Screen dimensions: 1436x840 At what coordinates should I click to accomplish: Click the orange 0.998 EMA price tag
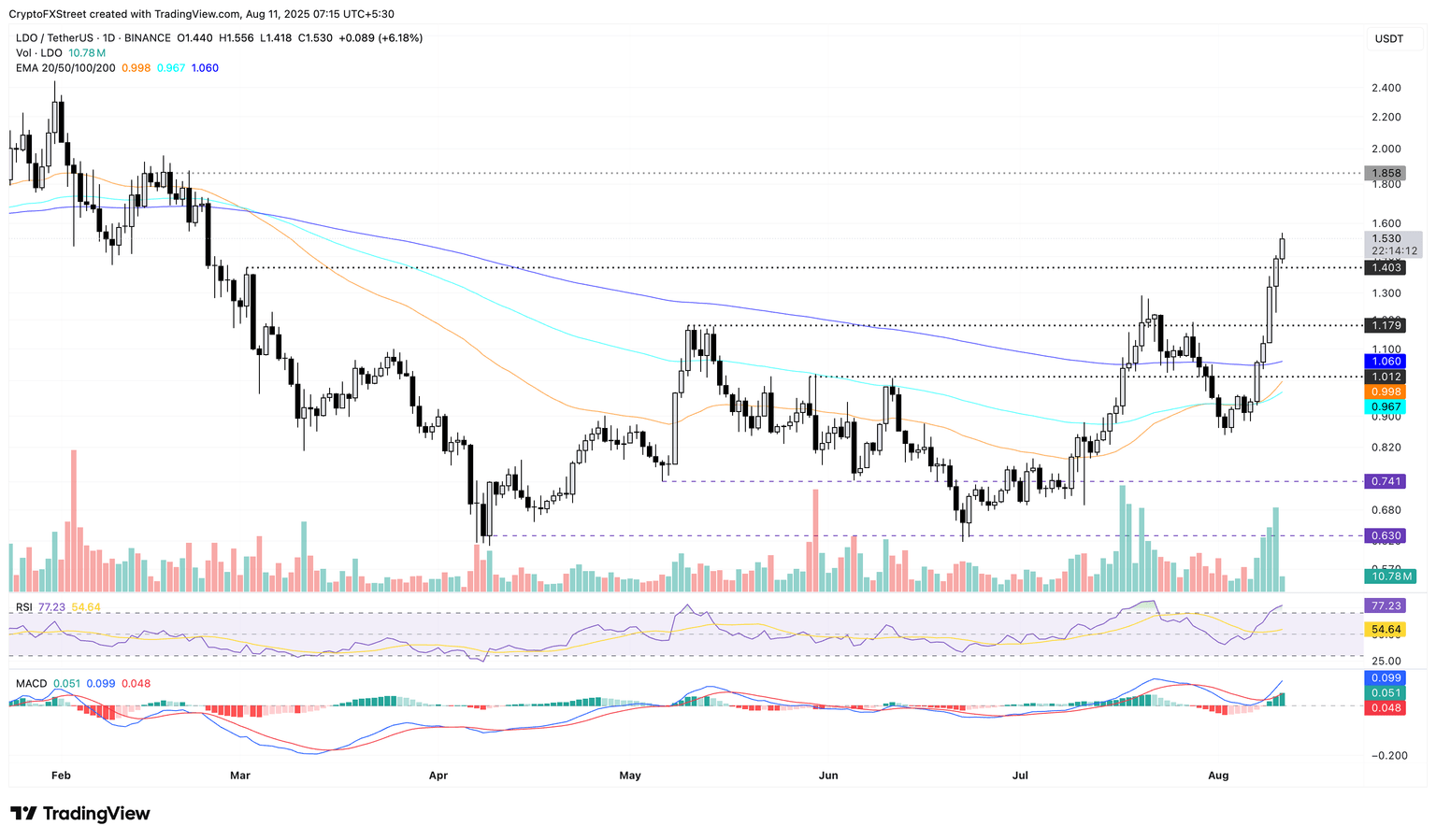click(x=1386, y=392)
